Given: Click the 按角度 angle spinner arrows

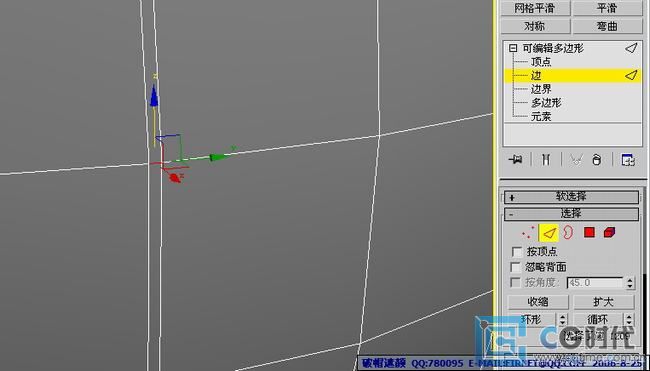Looking at the screenshot, I should pyautogui.click(x=630, y=283).
